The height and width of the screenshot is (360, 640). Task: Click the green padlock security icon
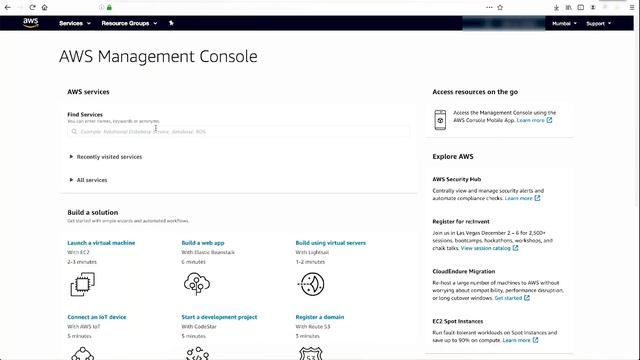(x=109, y=7)
